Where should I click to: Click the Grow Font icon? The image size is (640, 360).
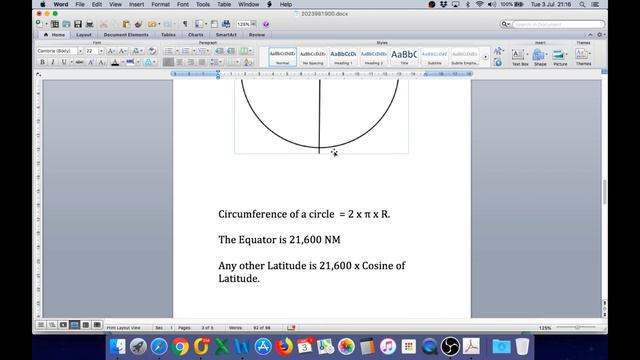pos(111,51)
